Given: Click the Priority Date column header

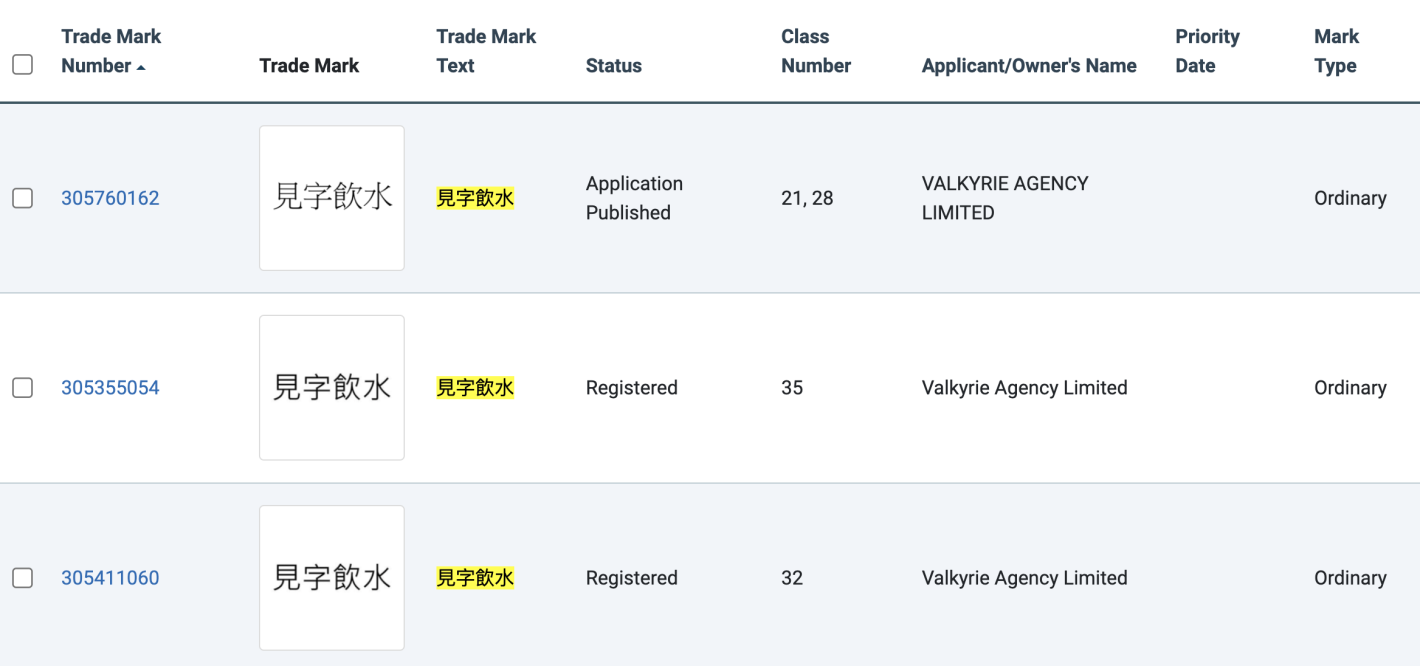Looking at the screenshot, I should coord(1207,51).
